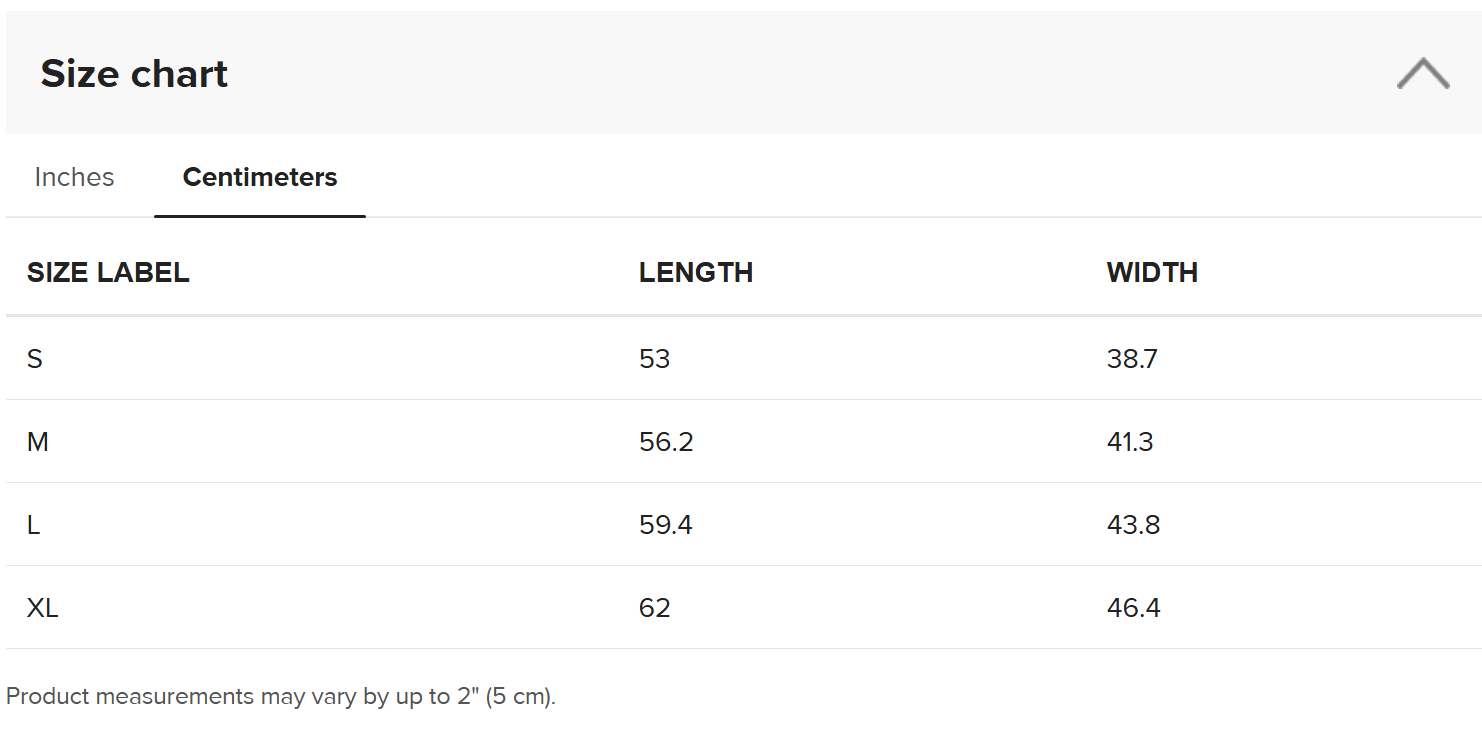Select the S size label row

[35, 358]
